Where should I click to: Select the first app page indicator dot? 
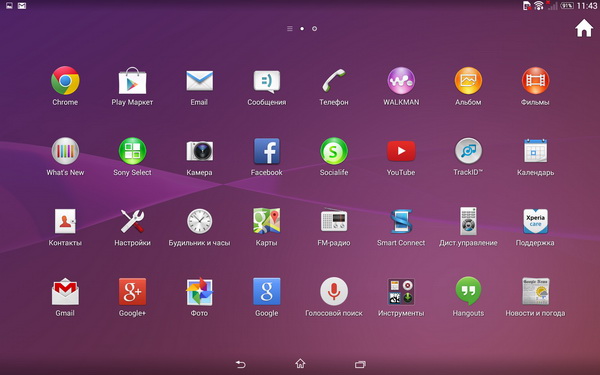coord(302,29)
